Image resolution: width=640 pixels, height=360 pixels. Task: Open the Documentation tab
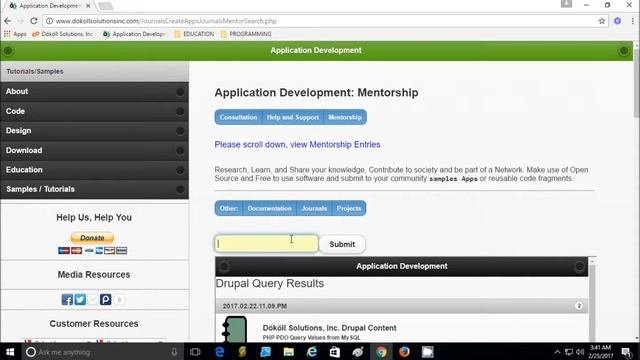(x=269, y=208)
